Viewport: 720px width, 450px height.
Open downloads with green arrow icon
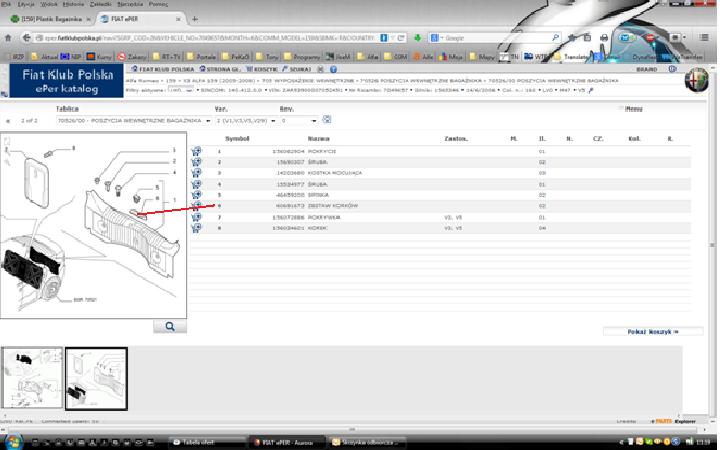(x=417, y=38)
